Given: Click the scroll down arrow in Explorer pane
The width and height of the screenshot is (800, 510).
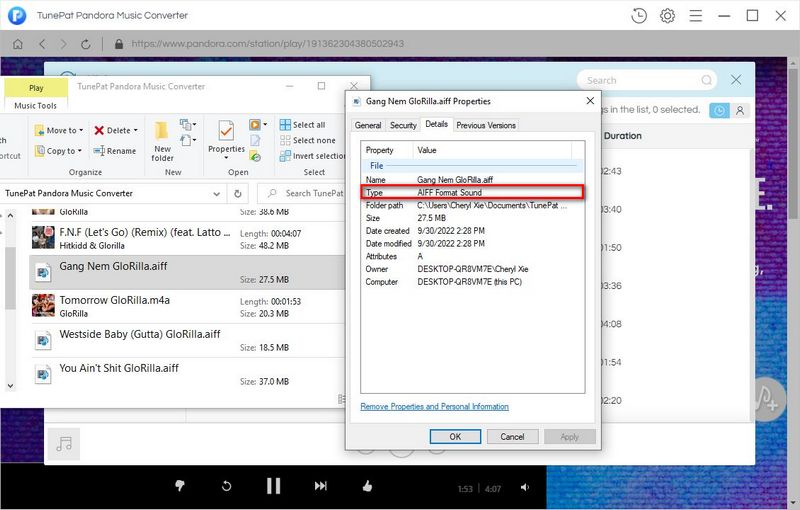Looking at the screenshot, I should point(10,386).
